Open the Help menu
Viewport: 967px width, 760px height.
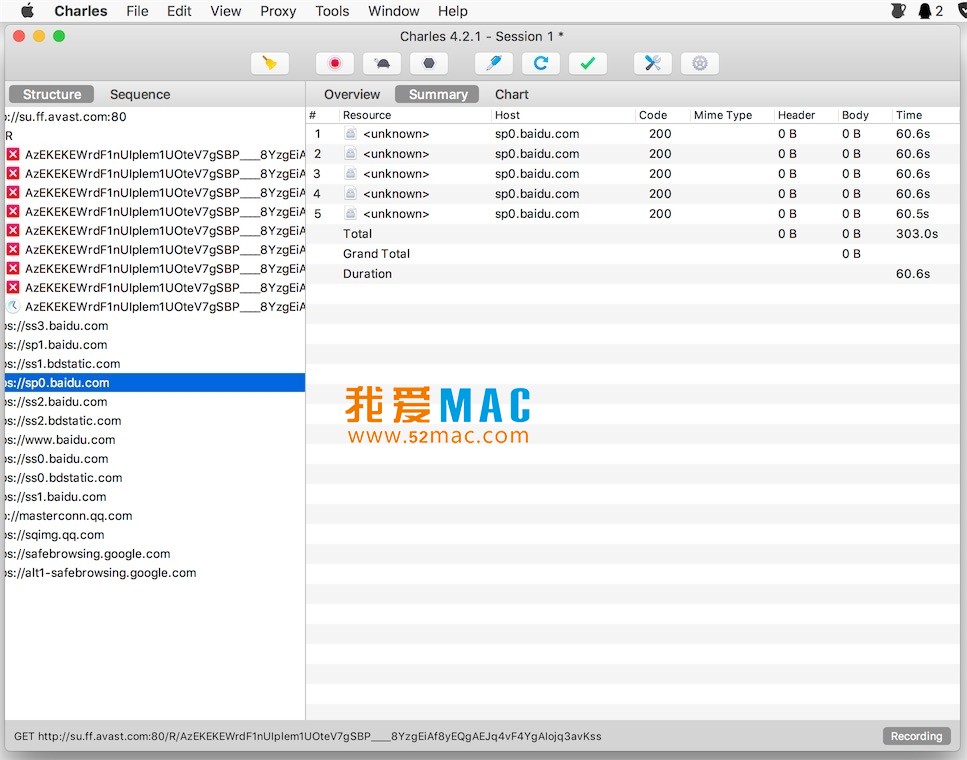tap(453, 10)
